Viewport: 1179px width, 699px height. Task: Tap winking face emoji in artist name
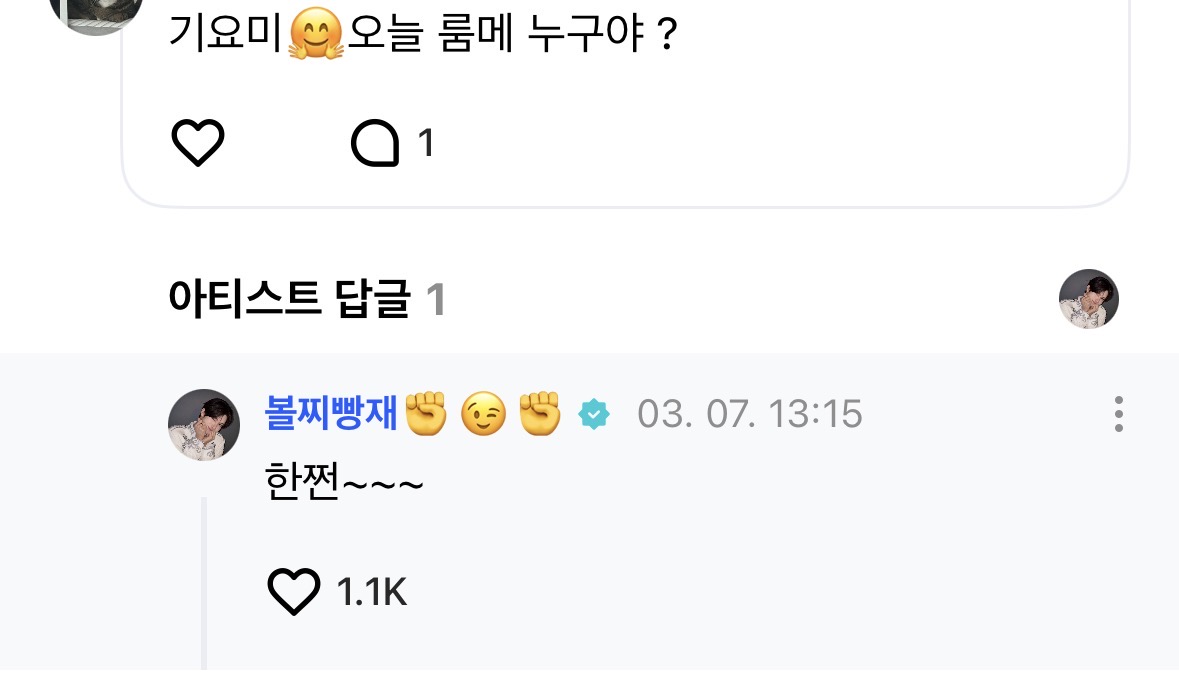[483, 414]
